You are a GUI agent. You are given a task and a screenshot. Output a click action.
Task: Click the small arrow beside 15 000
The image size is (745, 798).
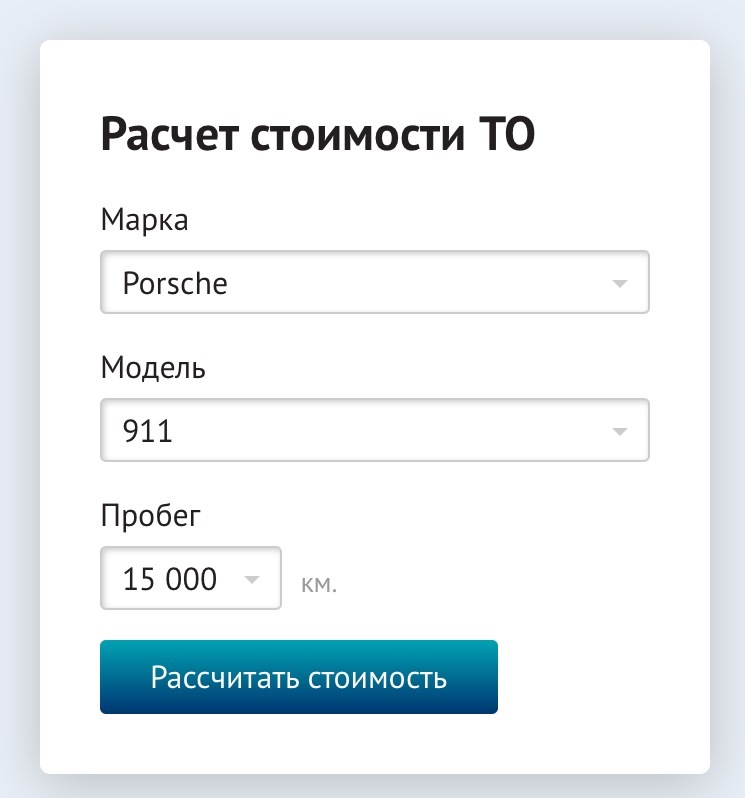tap(252, 579)
